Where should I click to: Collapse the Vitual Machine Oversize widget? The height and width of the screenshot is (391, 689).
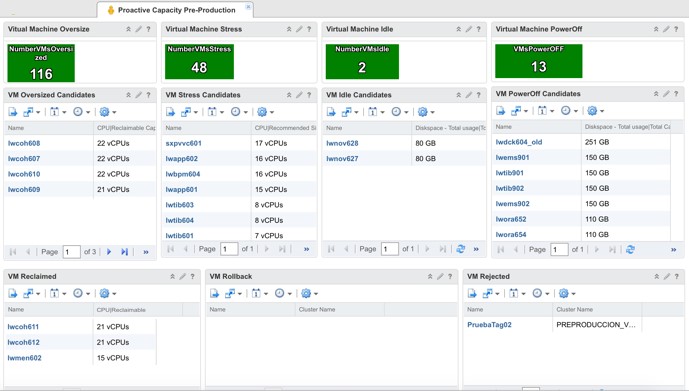(x=128, y=29)
